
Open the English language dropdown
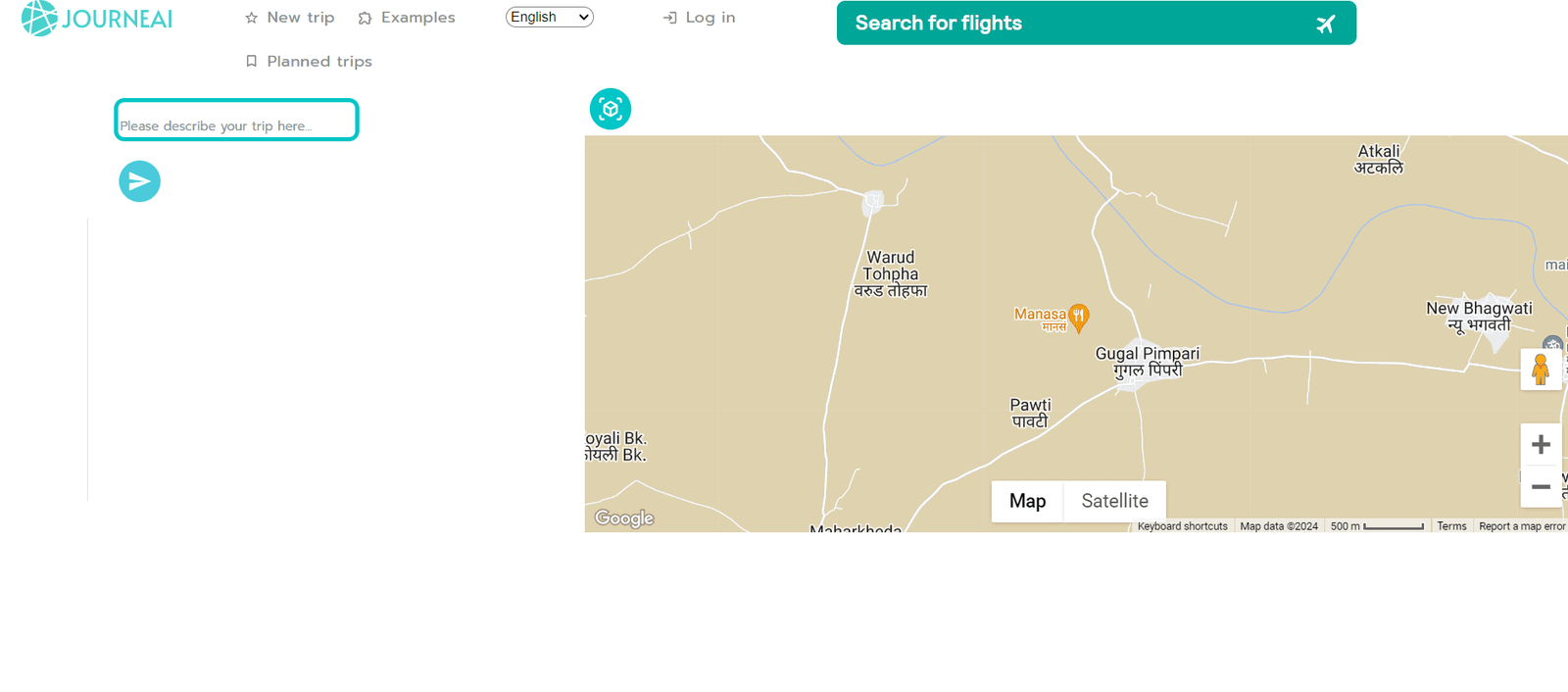[x=550, y=17]
